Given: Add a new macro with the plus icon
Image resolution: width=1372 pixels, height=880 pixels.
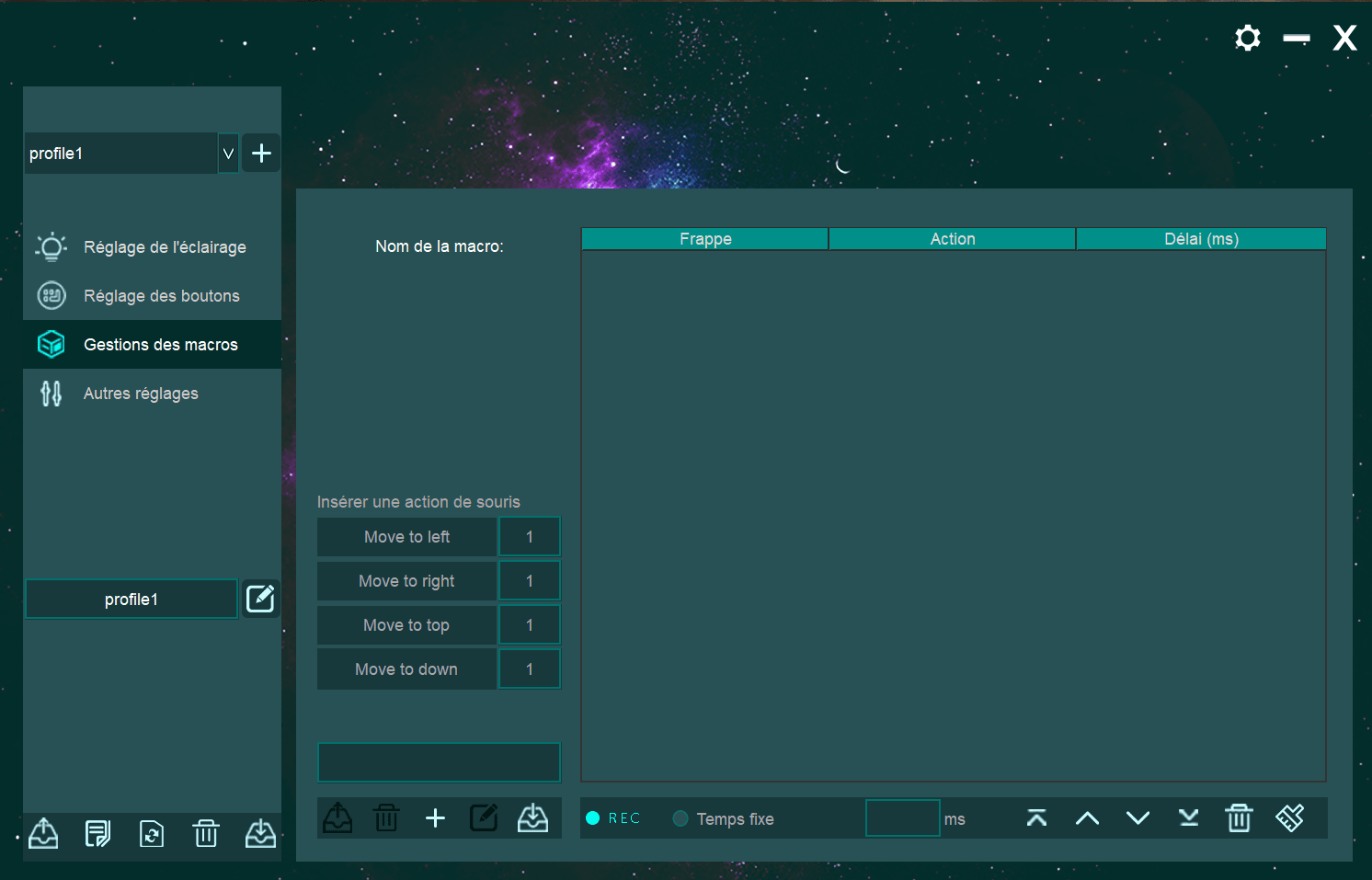Looking at the screenshot, I should tap(435, 817).
